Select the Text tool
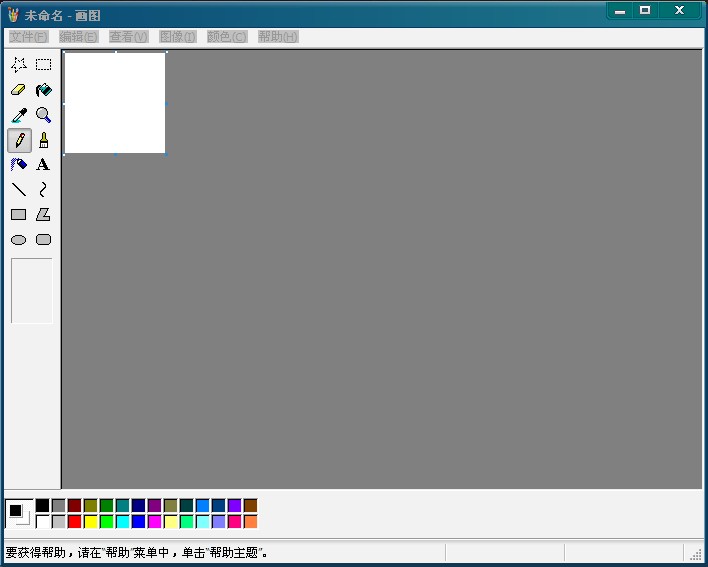The width and height of the screenshot is (708, 567). pyautogui.click(x=43, y=165)
